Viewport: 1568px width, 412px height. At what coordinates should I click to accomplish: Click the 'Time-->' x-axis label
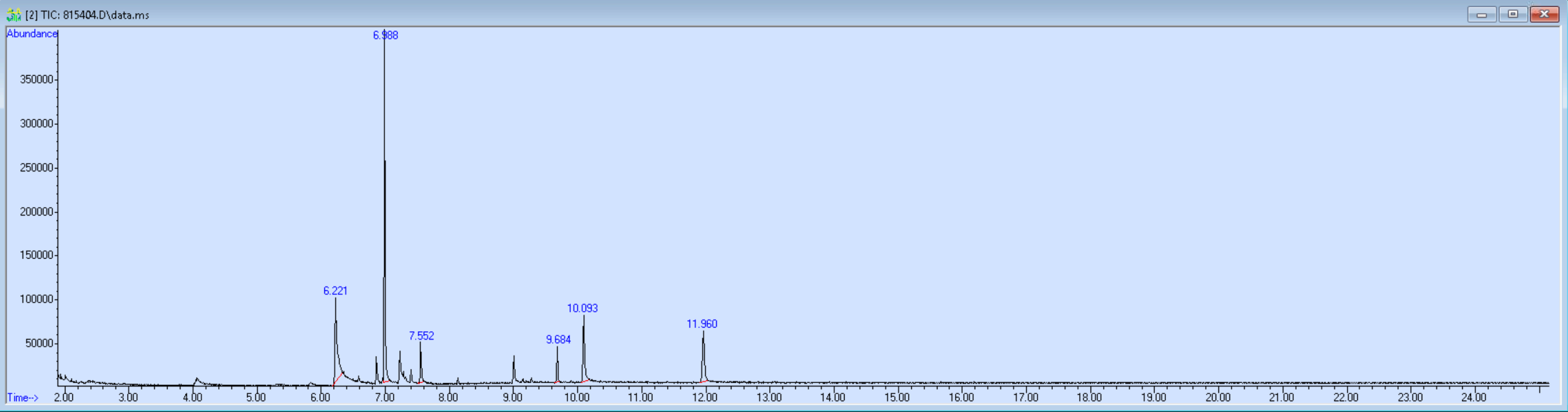coord(23,397)
